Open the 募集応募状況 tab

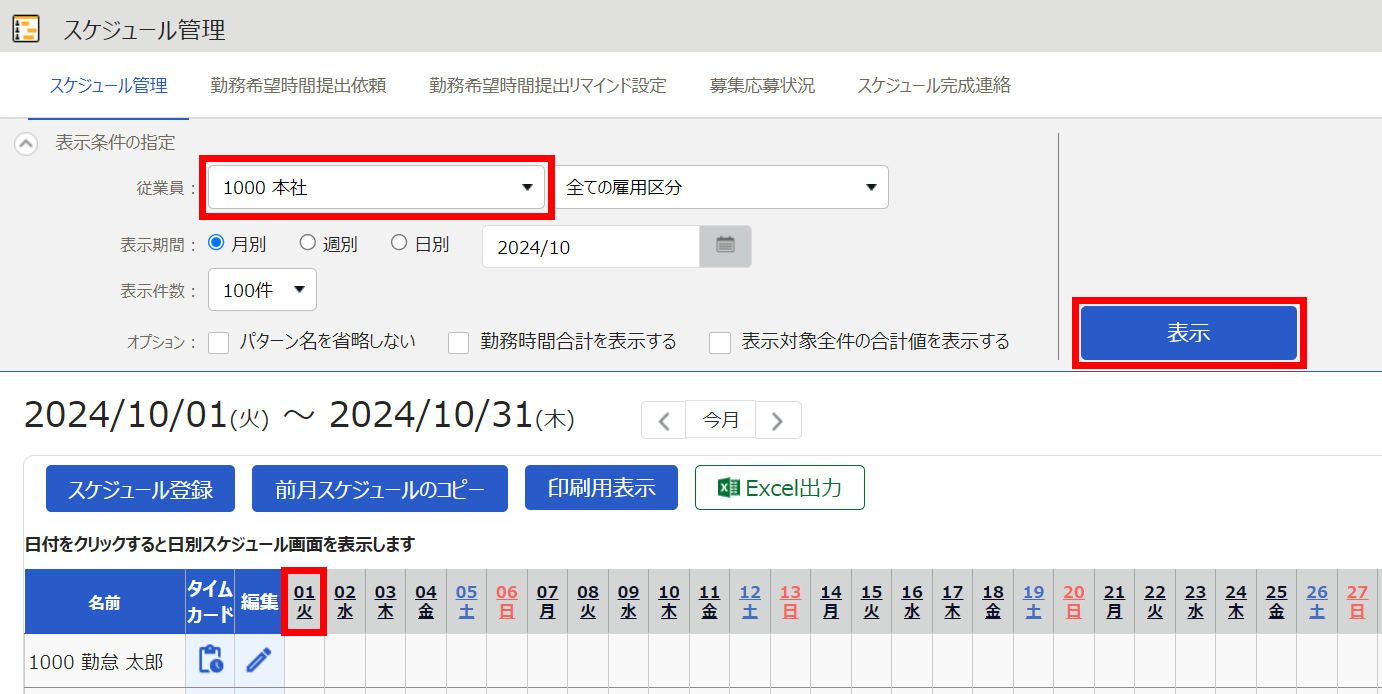tap(762, 86)
